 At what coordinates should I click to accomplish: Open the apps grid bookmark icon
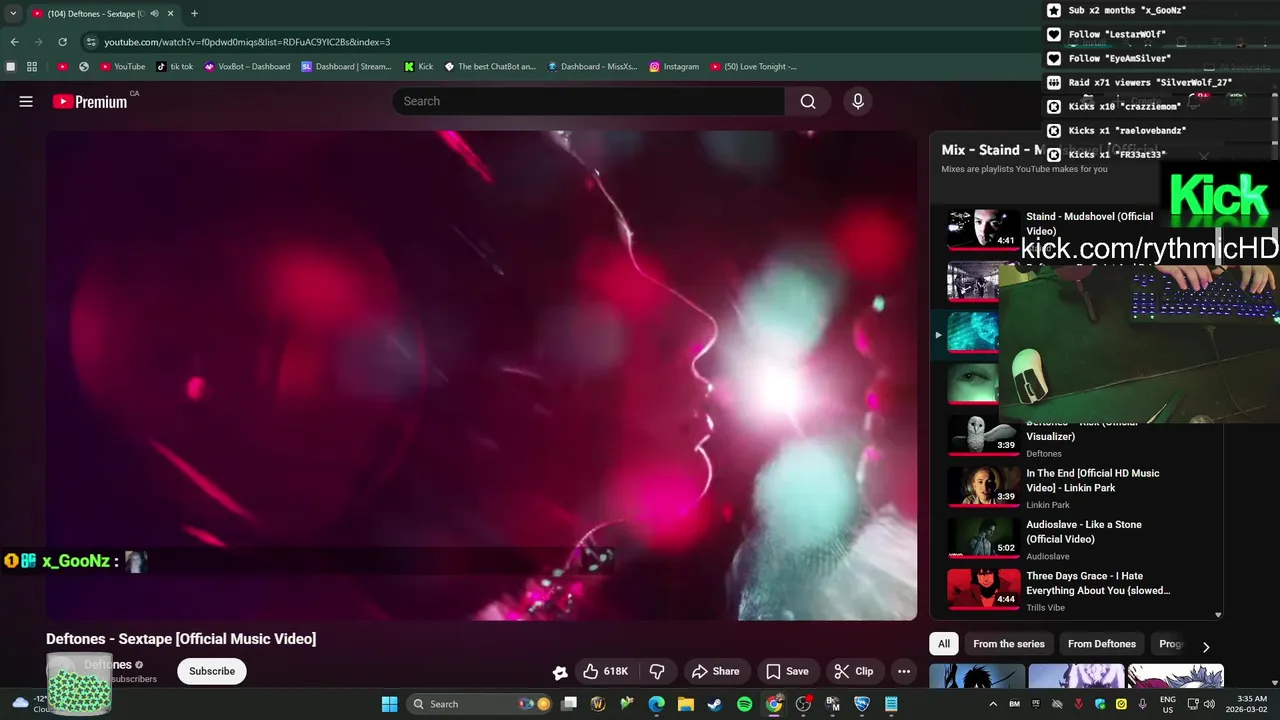coord(32,67)
